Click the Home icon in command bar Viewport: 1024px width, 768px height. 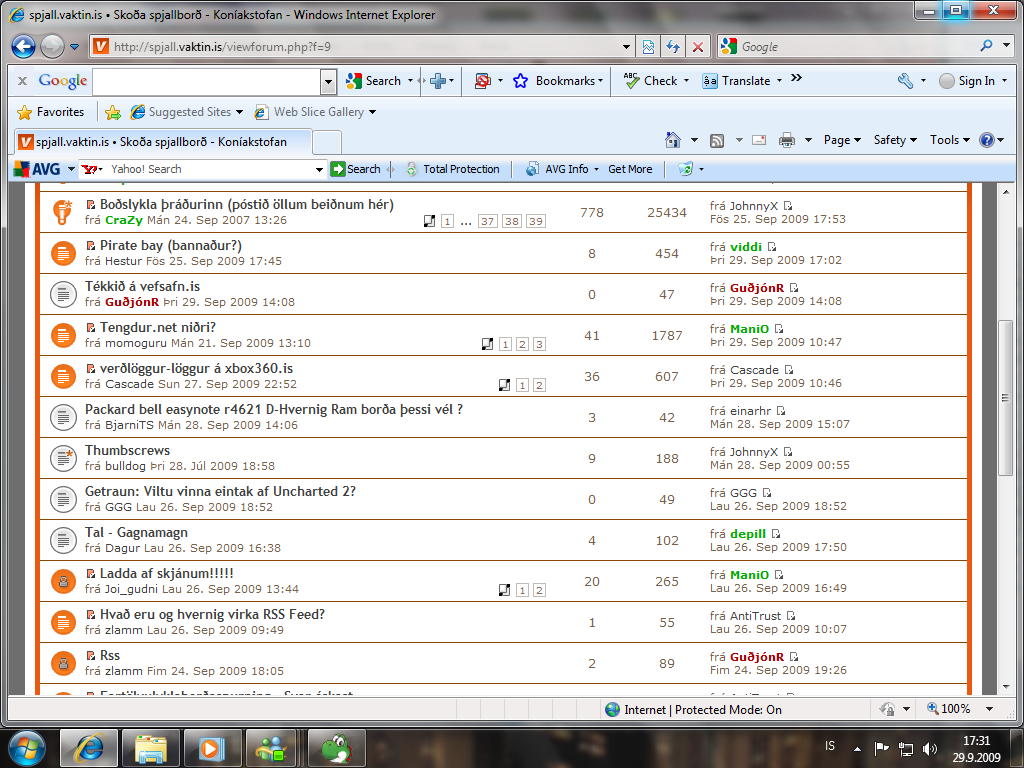tap(673, 140)
